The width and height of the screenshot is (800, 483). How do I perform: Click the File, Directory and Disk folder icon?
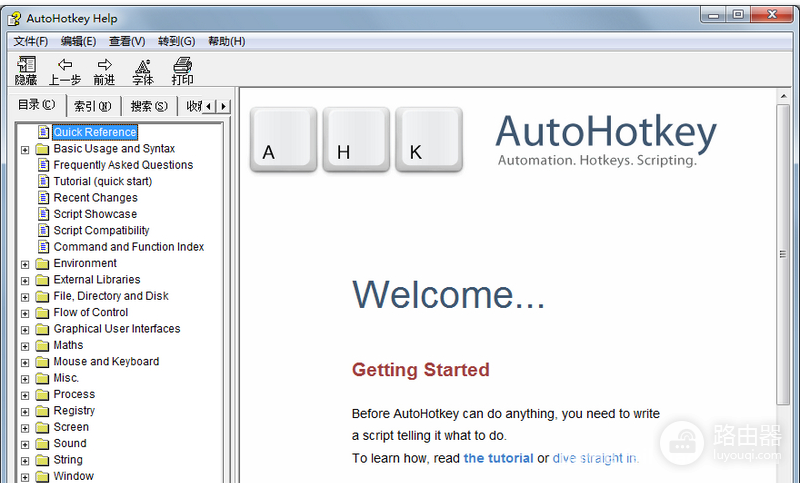coord(42,296)
